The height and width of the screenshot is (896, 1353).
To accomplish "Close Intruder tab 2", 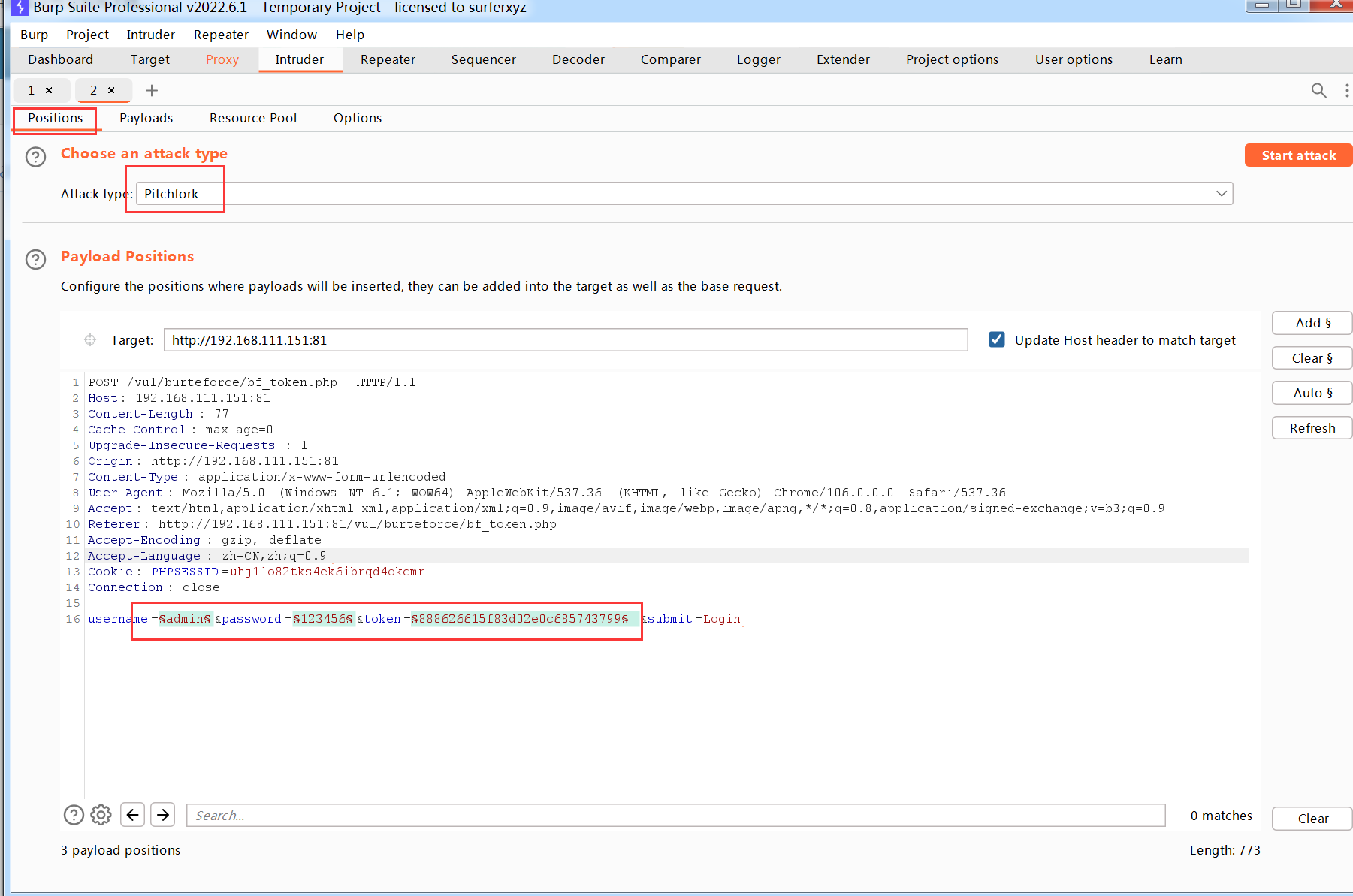I will pyautogui.click(x=111, y=90).
